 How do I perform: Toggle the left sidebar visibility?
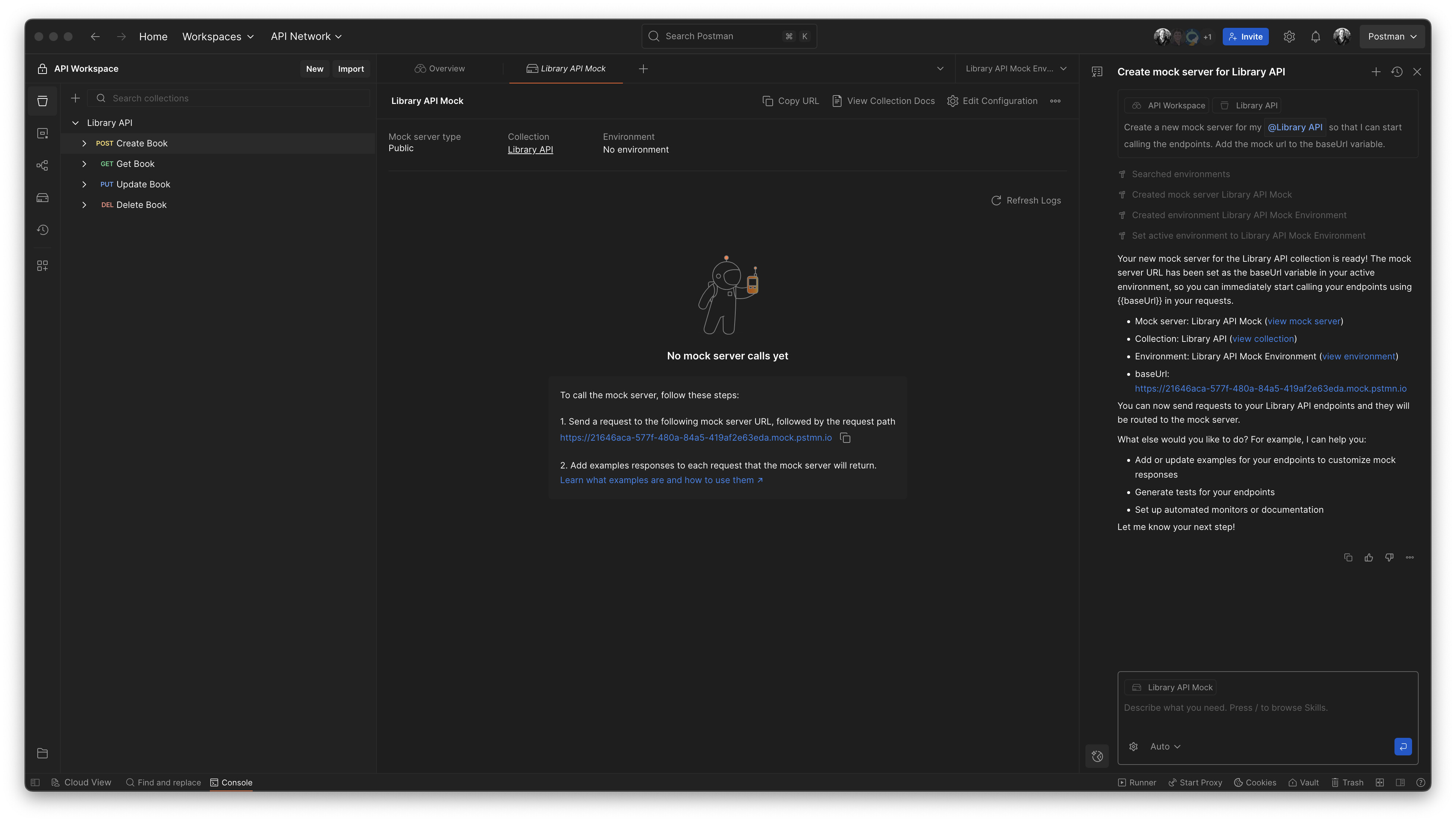[35, 782]
